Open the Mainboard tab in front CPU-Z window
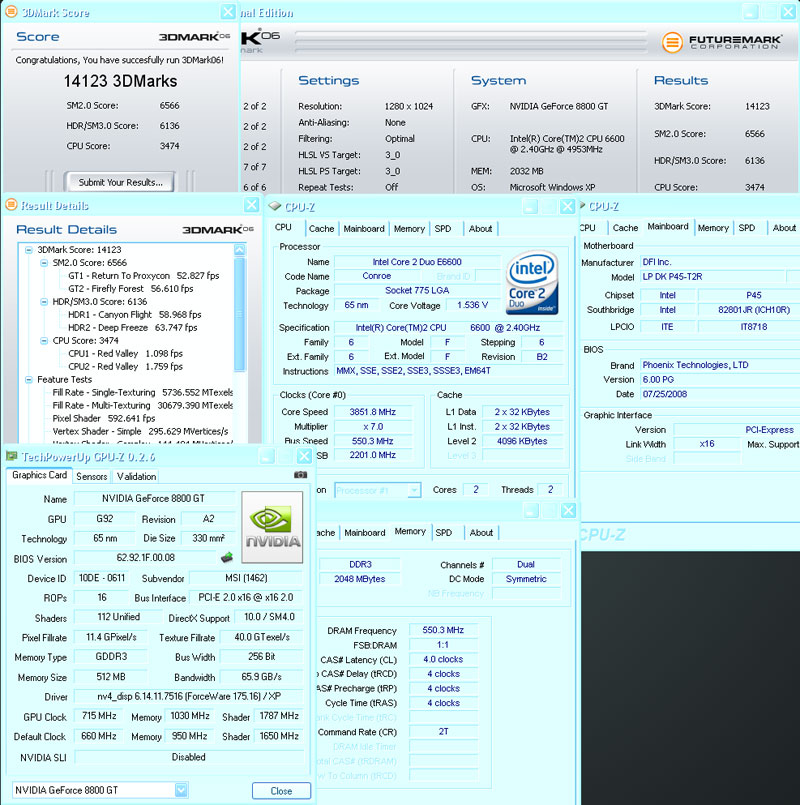The height and width of the screenshot is (805, 800). tap(364, 228)
